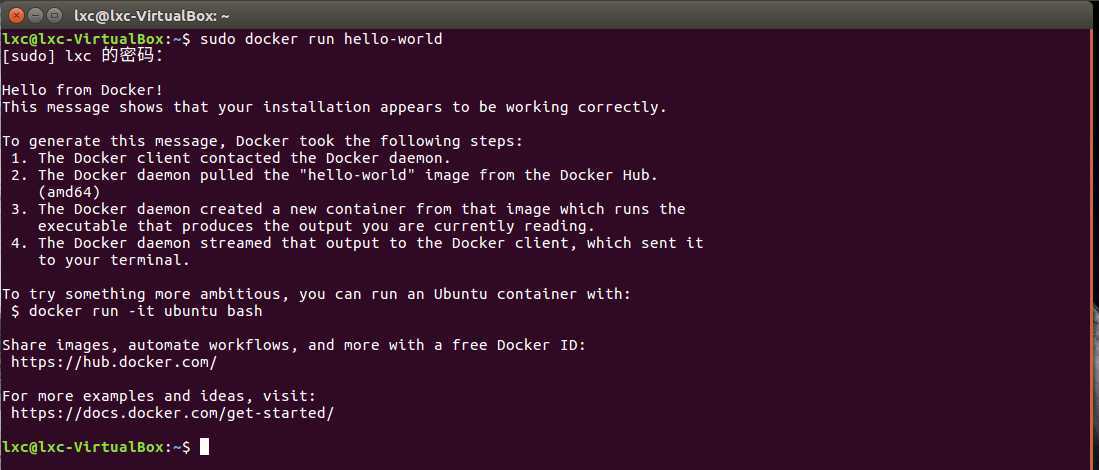The width and height of the screenshot is (1099, 470).
Task: Close the terminal window with the red button
Action: (x=16, y=15)
